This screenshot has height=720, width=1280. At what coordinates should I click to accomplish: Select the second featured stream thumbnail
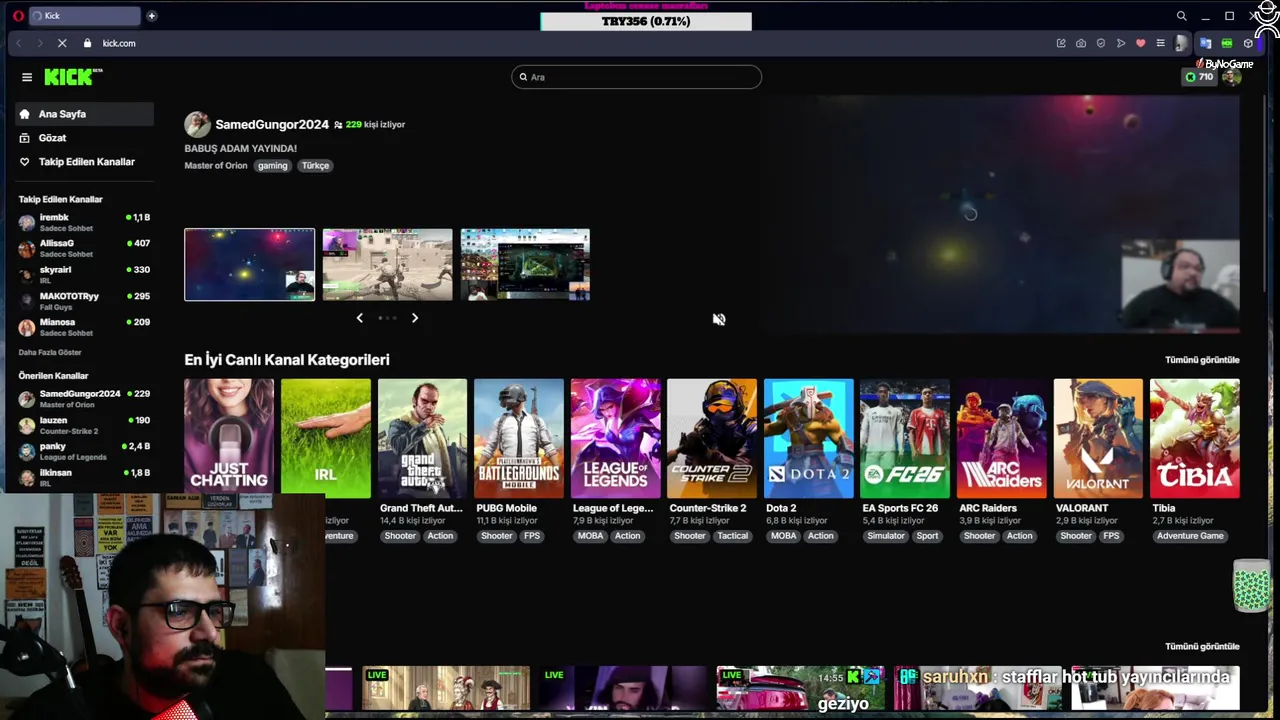click(x=387, y=265)
